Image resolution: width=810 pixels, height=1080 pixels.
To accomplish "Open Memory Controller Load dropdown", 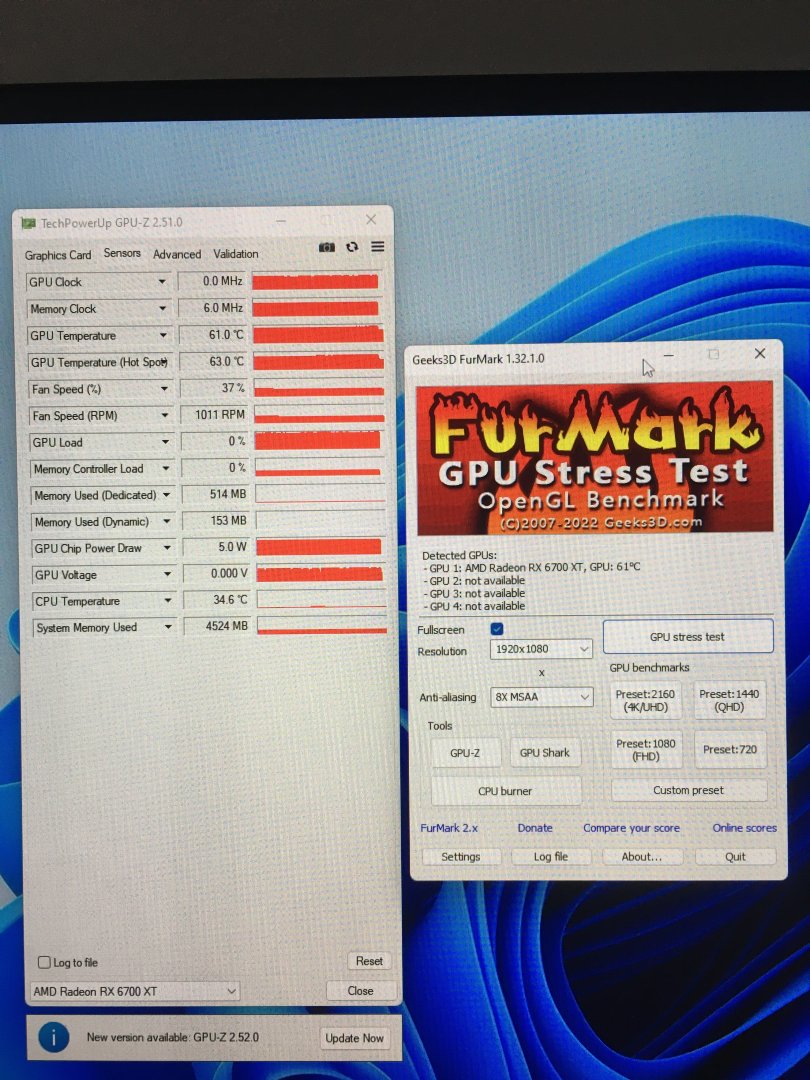I will 165,468.
